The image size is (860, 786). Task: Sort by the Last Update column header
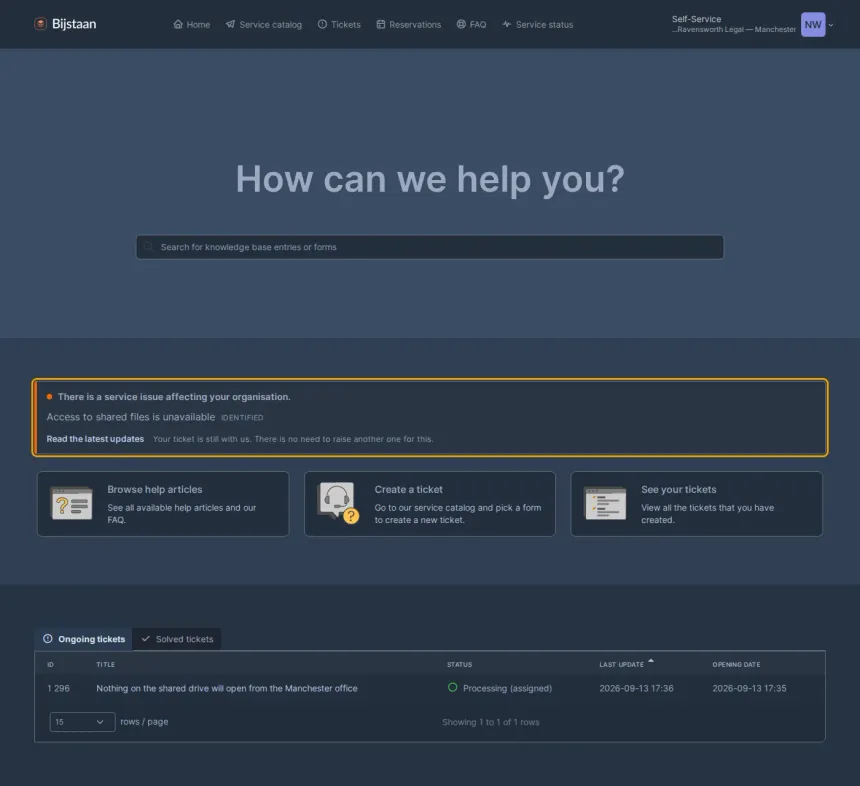tap(621, 664)
